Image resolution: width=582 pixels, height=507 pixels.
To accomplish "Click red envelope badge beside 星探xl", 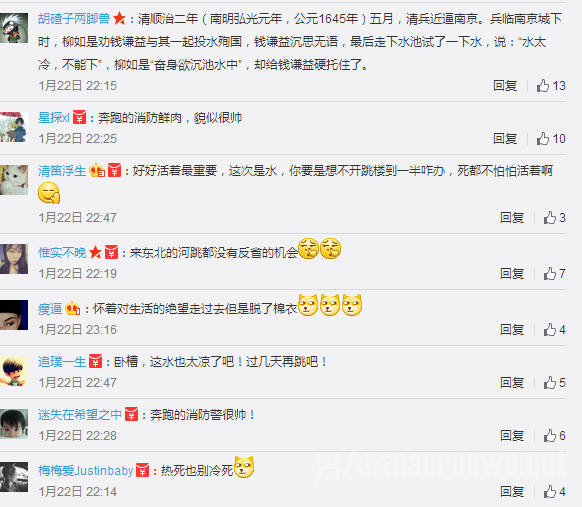I will coord(79,118).
